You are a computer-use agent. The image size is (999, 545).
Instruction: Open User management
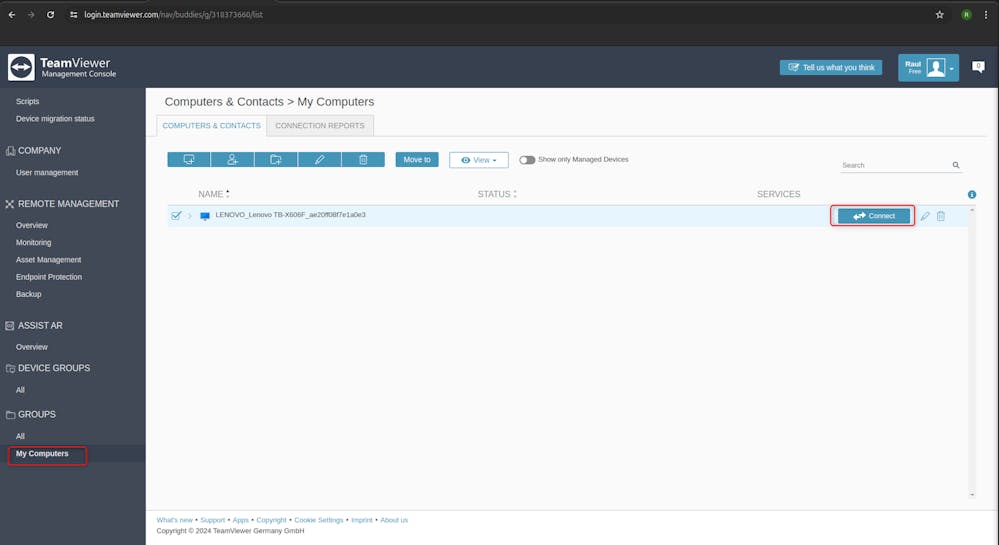[47, 173]
